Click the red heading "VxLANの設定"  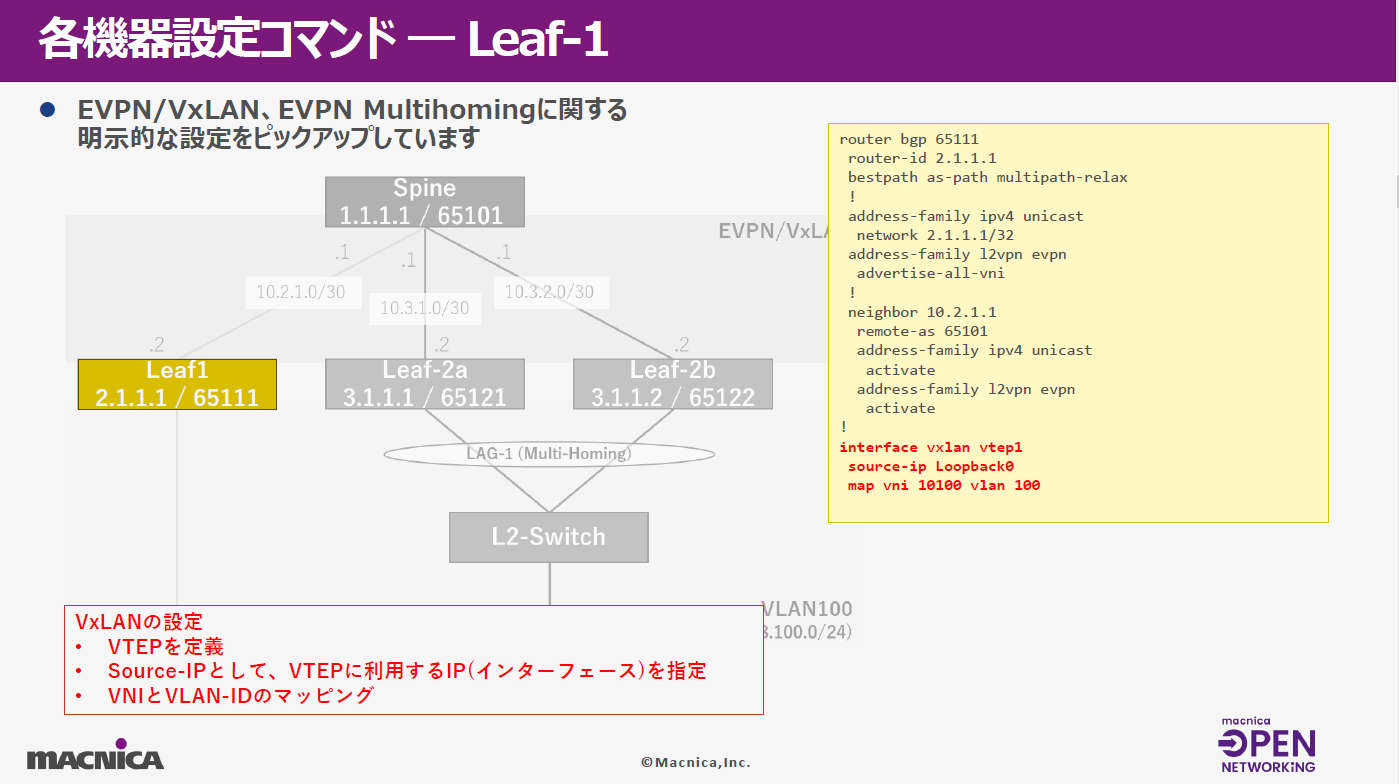[139, 622]
